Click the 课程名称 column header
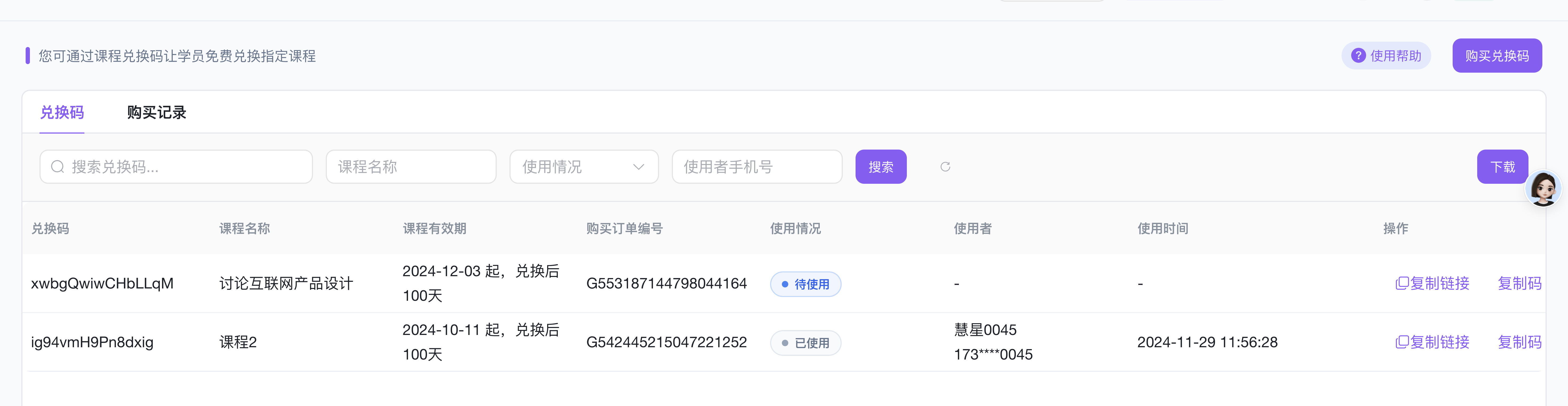 pyautogui.click(x=244, y=228)
